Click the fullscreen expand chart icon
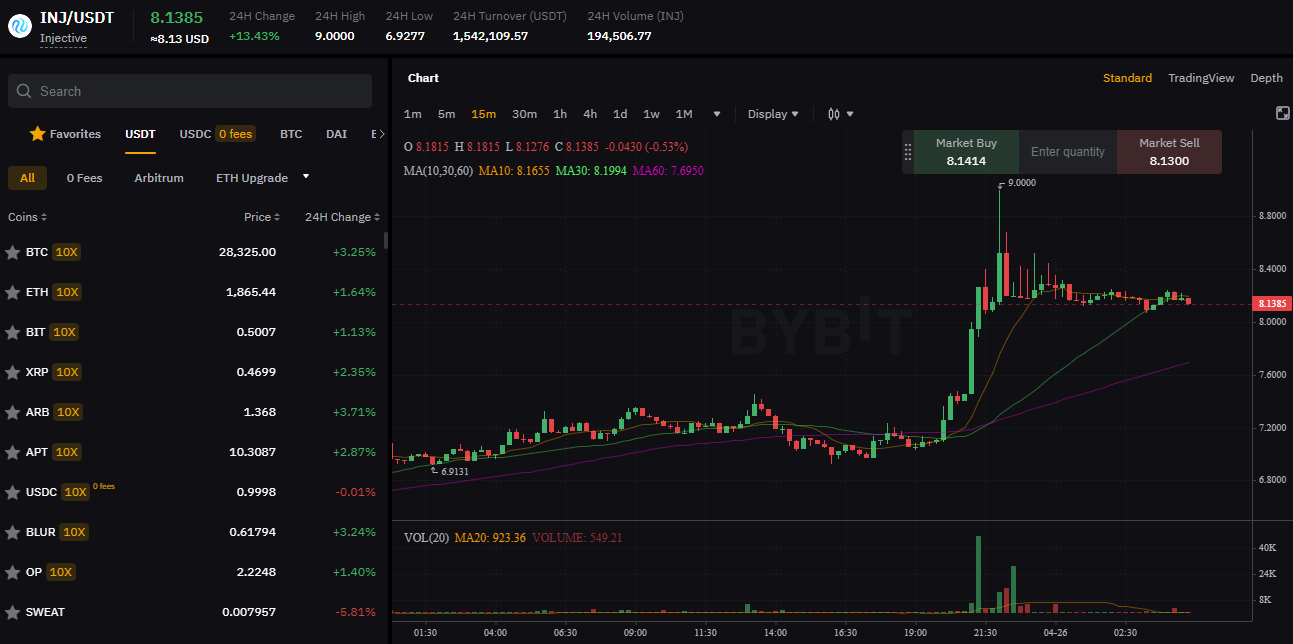Image resolution: width=1293 pixels, height=644 pixels. click(1282, 113)
